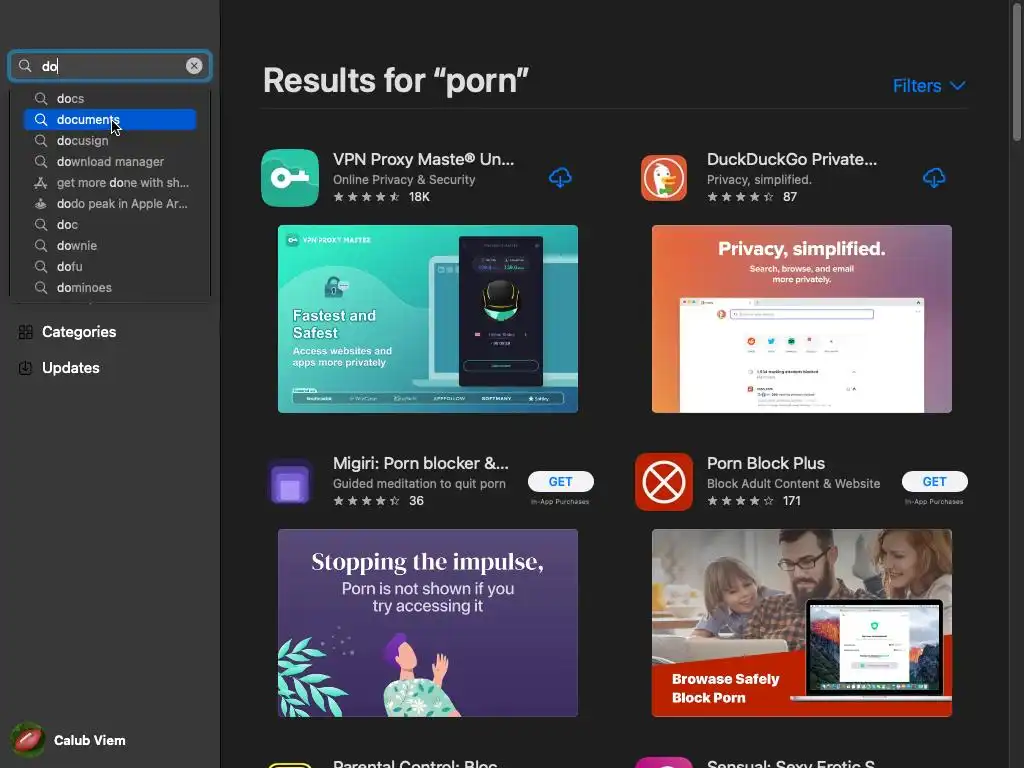The image size is (1024, 768).
Task: Click the Calub Viem avatar picture
Action: coord(27,740)
